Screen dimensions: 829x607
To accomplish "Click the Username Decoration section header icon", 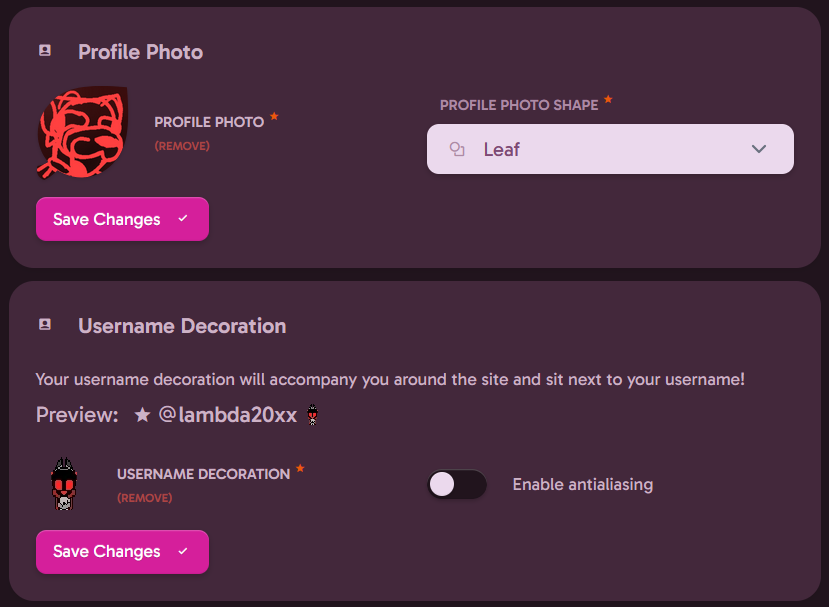I will point(45,324).
